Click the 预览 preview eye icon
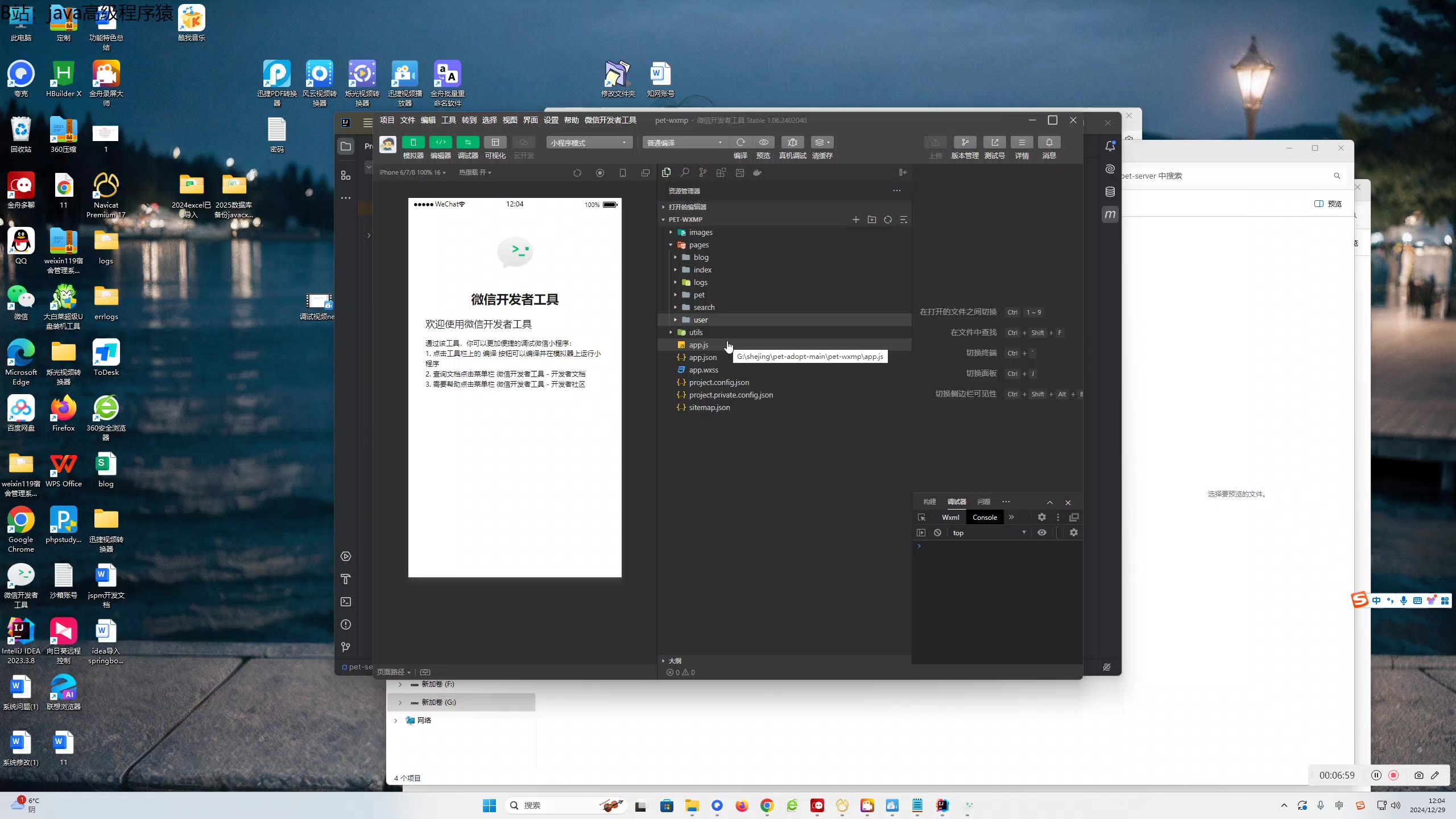This screenshot has height=819, width=1456. (x=764, y=142)
